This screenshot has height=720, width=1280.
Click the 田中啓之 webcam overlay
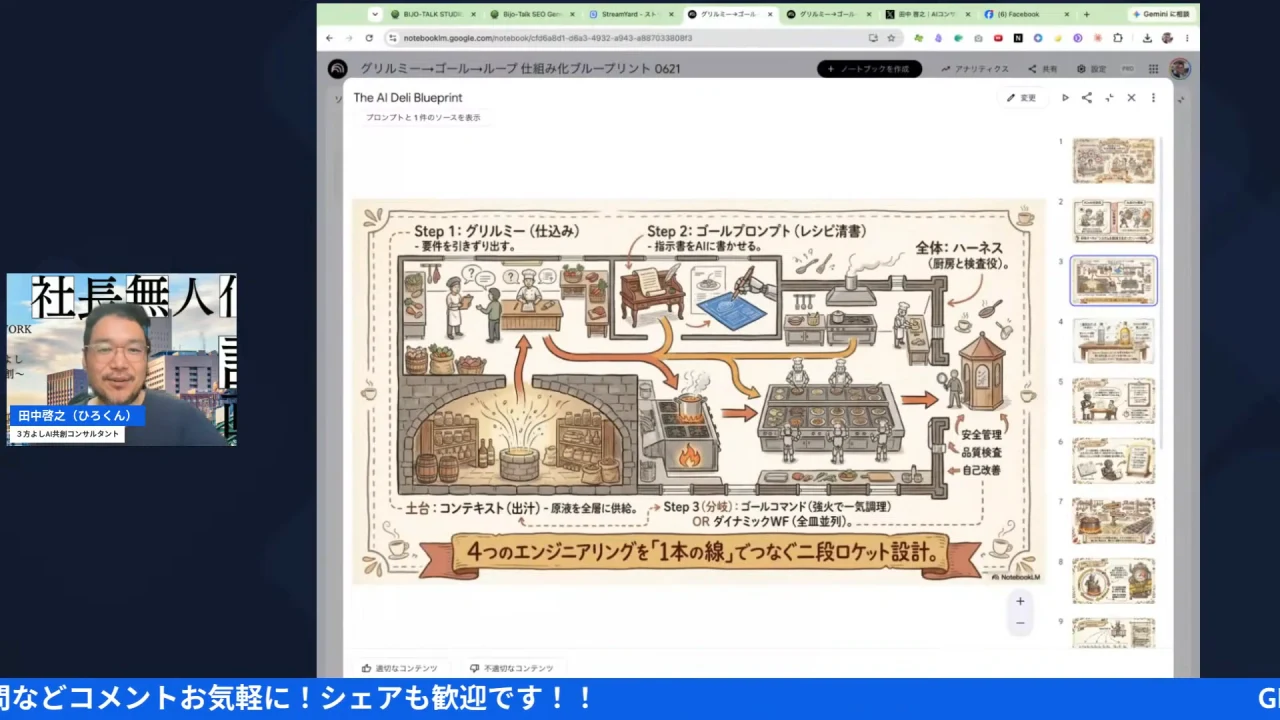(122, 359)
